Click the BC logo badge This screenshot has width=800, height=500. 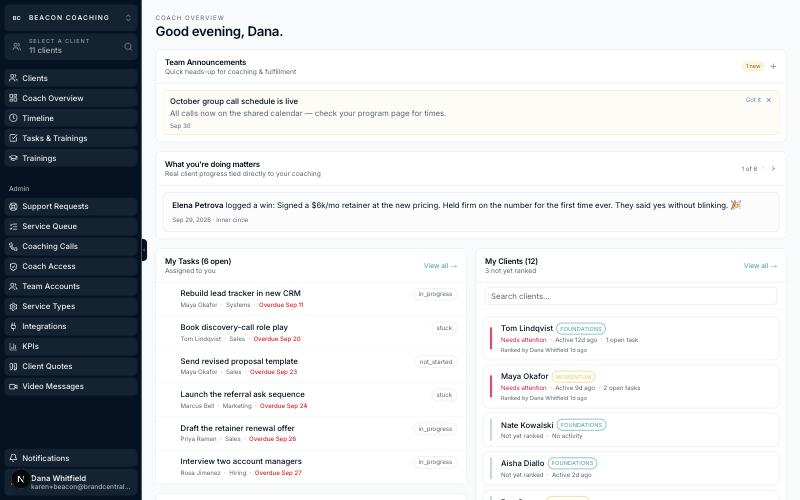tap(16, 17)
